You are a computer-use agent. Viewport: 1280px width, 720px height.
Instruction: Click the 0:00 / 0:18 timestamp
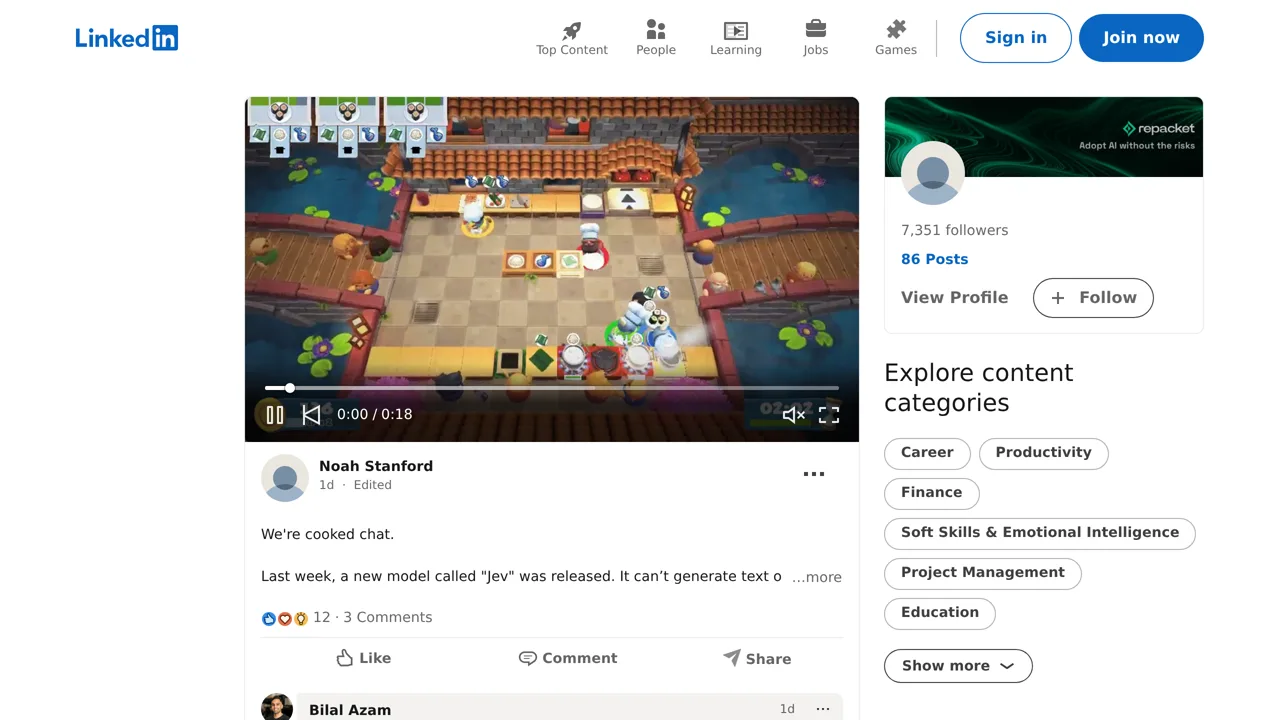(375, 414)
